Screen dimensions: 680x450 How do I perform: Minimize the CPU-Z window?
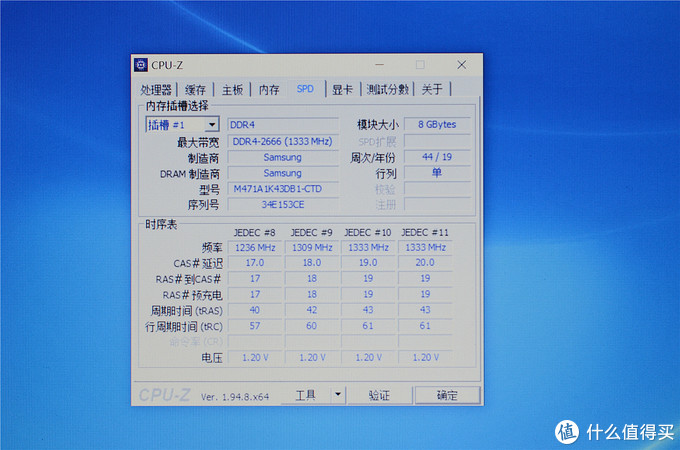[379, 65]
